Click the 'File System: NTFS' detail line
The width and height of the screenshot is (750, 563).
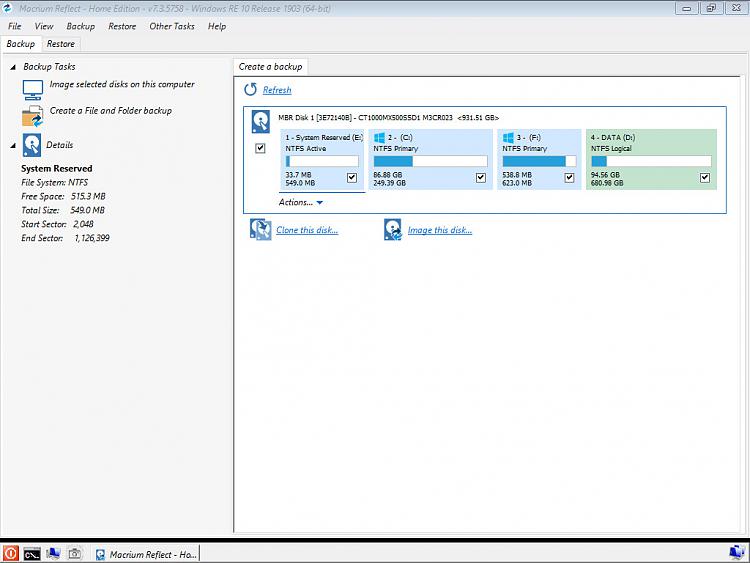[x=55, y=182]
